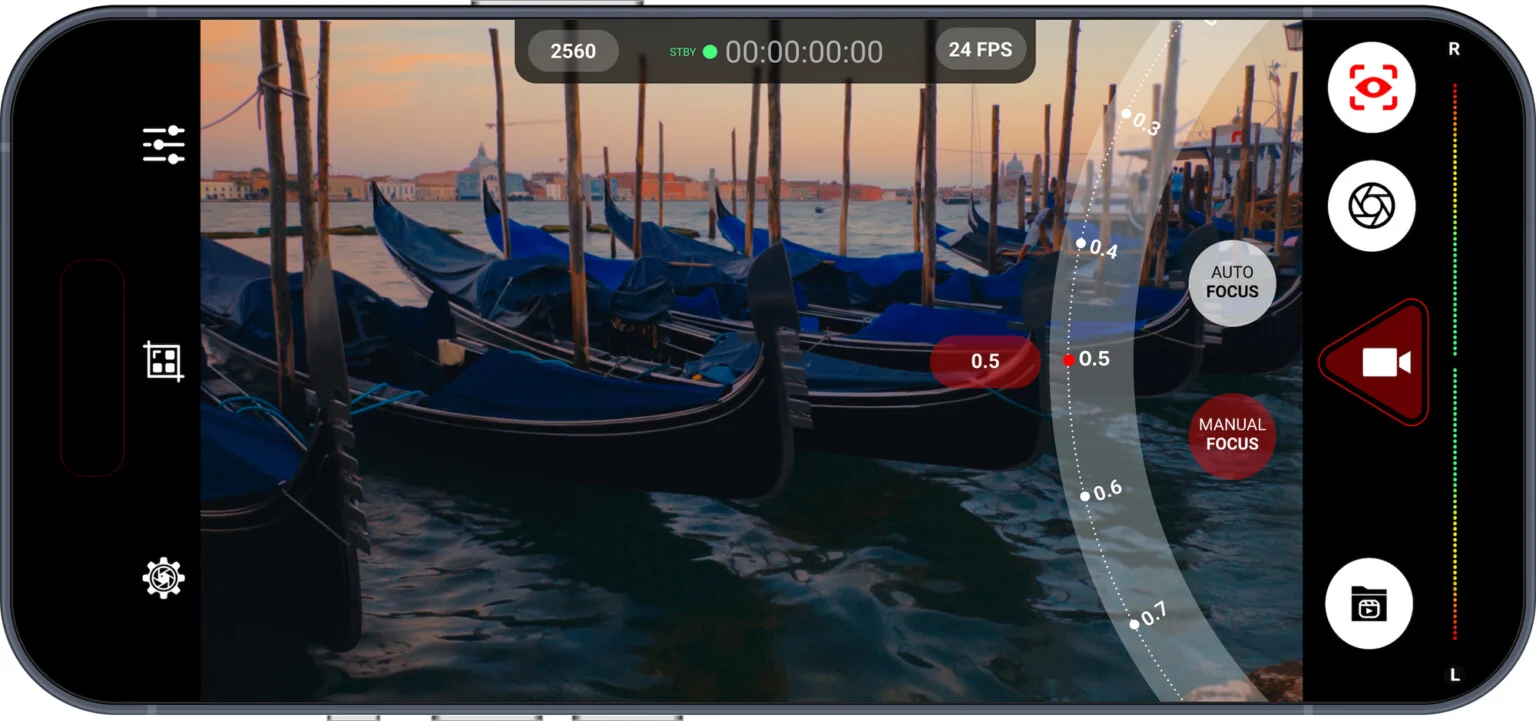Tap the red 0.5 marker on focus dial

[1069, 360]
